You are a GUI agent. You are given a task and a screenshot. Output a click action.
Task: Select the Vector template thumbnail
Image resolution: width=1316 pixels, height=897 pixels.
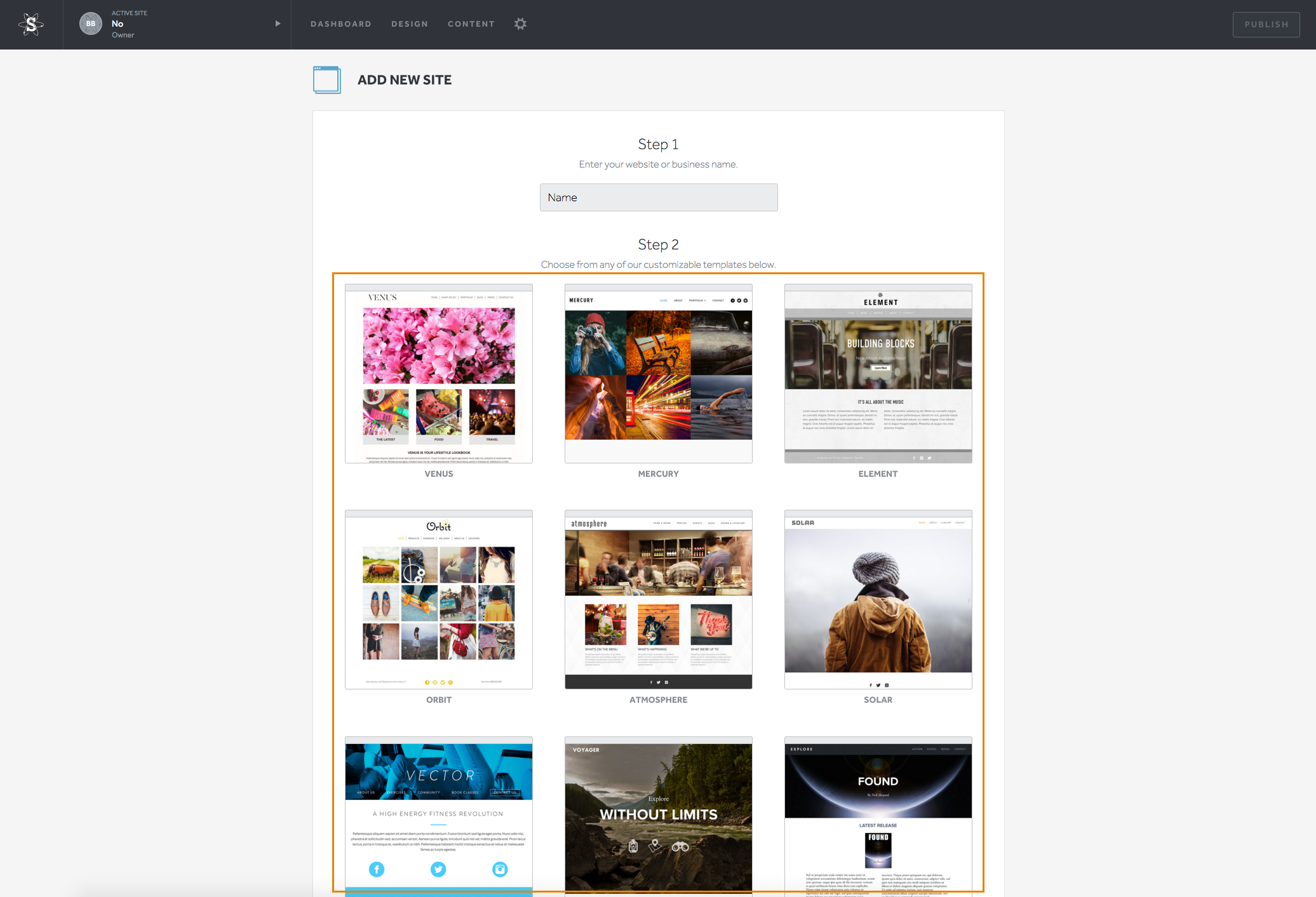coord(439,816)
